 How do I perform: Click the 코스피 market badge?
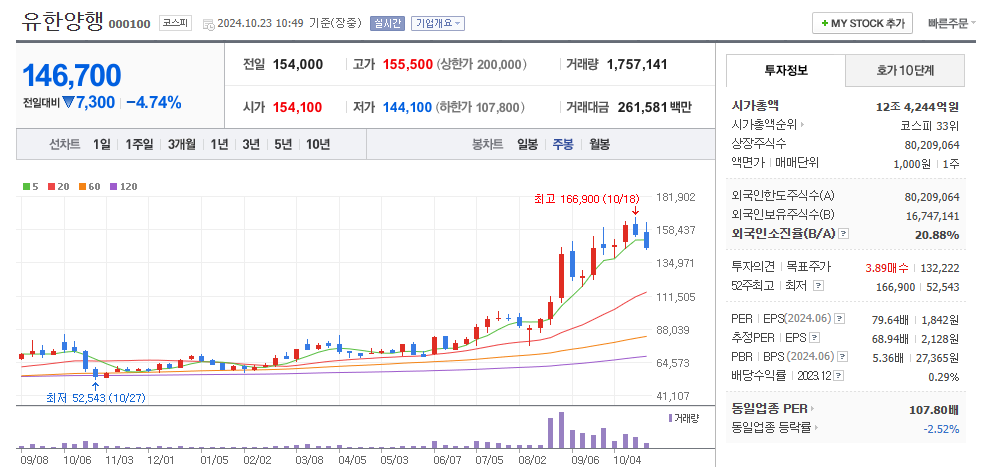click(173, 23)
